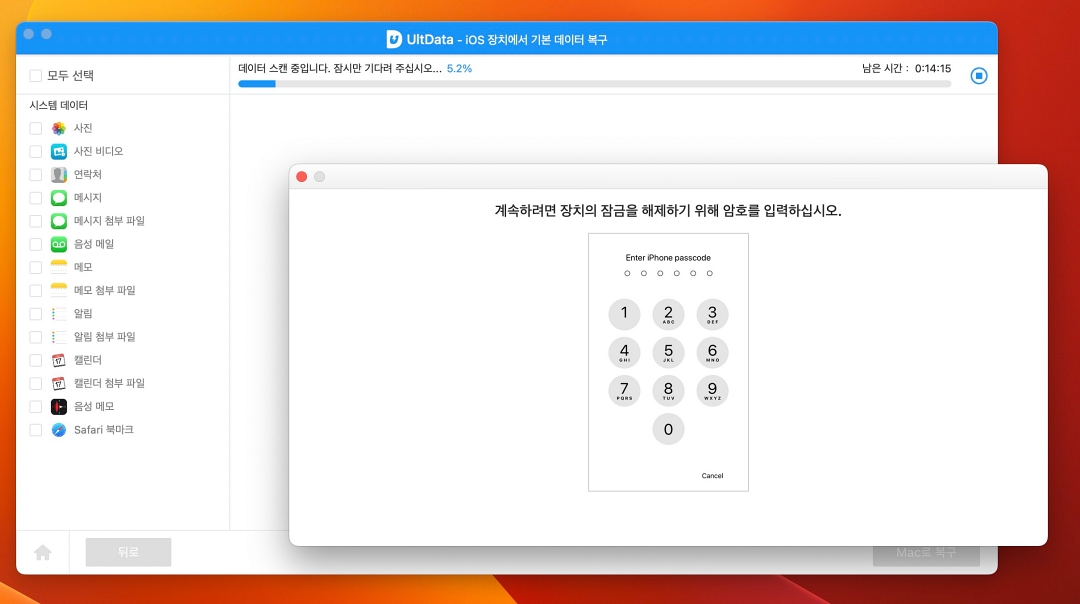Click the 알림 첨부 파일 icon
This screenshot has height=604, width=1080.
[x=59, y=337]
